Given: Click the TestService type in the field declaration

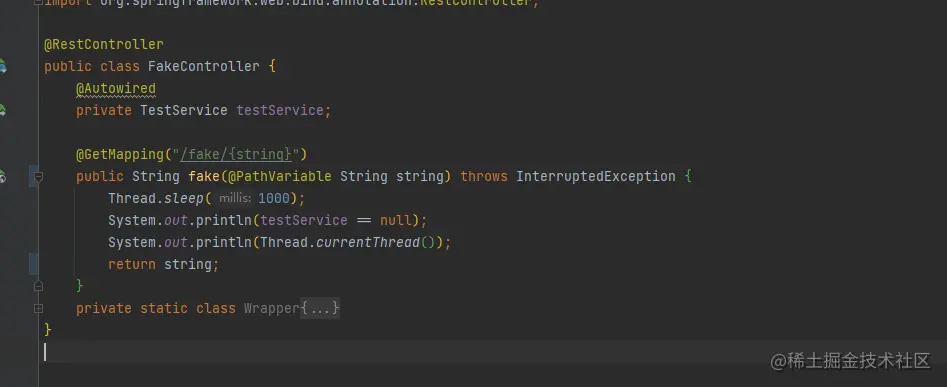Looking at the screenshot, I should [x=184, y=110].
